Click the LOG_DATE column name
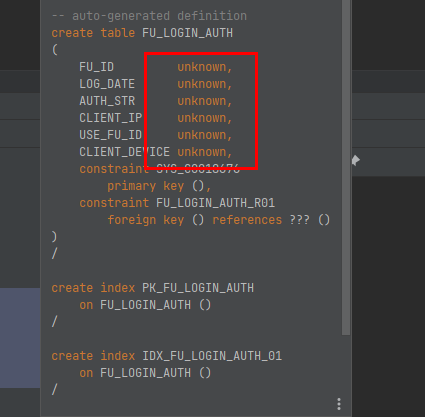Image resolution: width=425 pixels, height=417 pixels. click(107, 84)
